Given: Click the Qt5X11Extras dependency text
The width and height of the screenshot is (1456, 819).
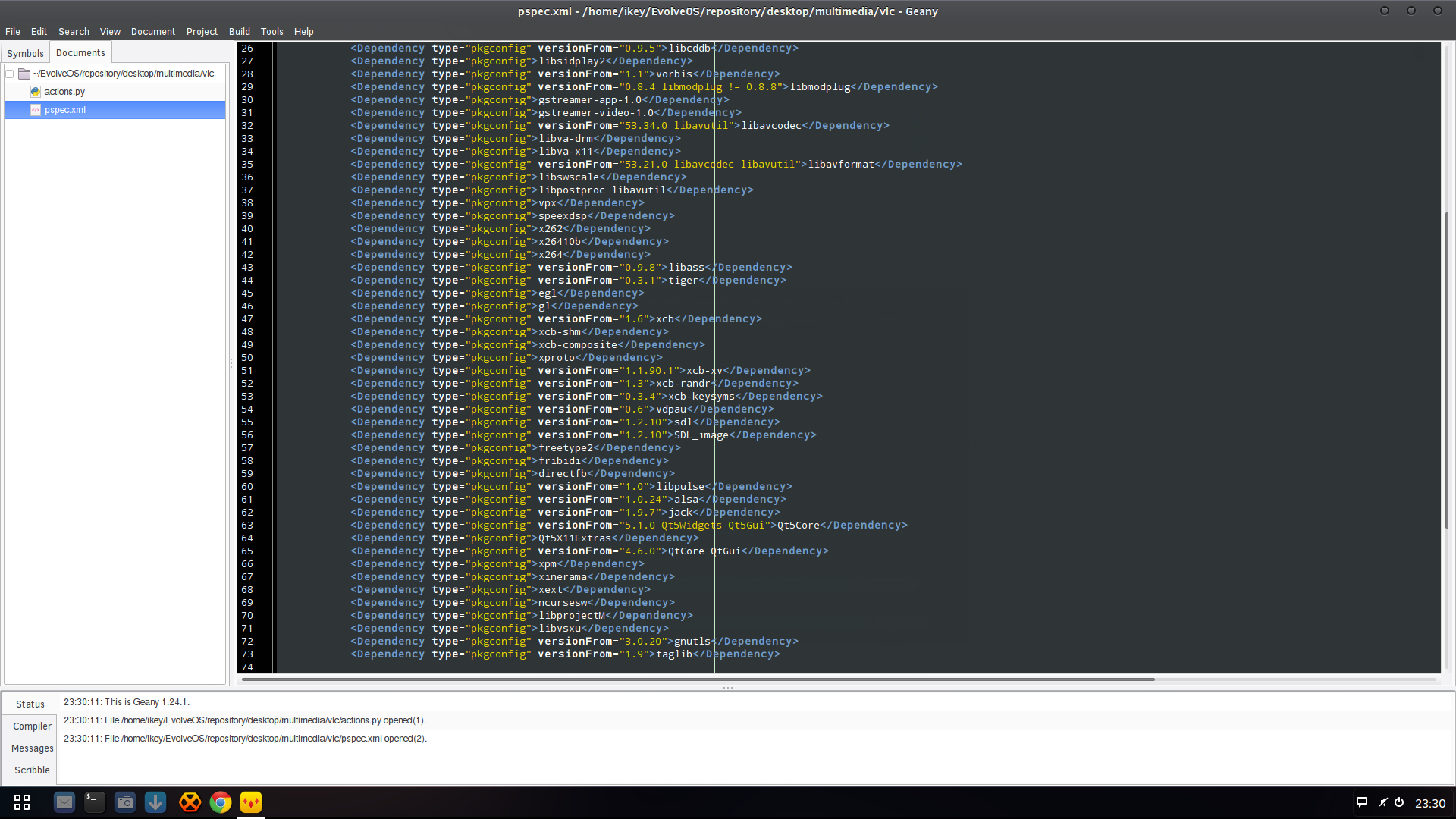Looking at the screenshot, I should [x=575, y=538].
